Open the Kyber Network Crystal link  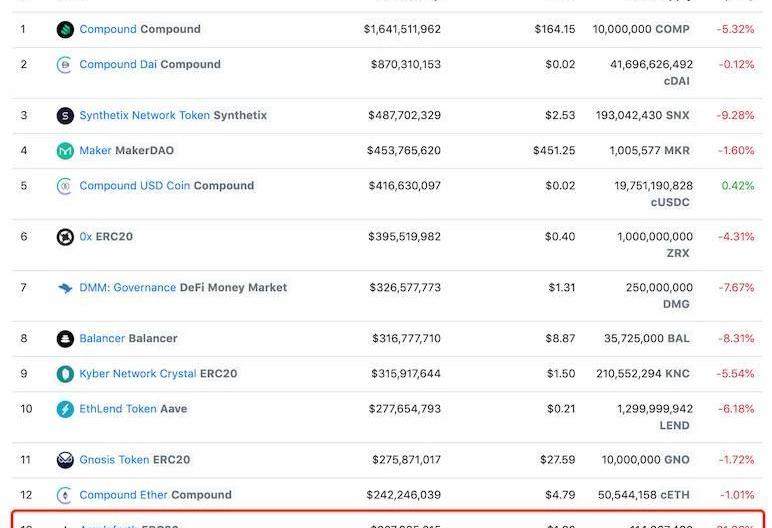(x=138, y=373)
